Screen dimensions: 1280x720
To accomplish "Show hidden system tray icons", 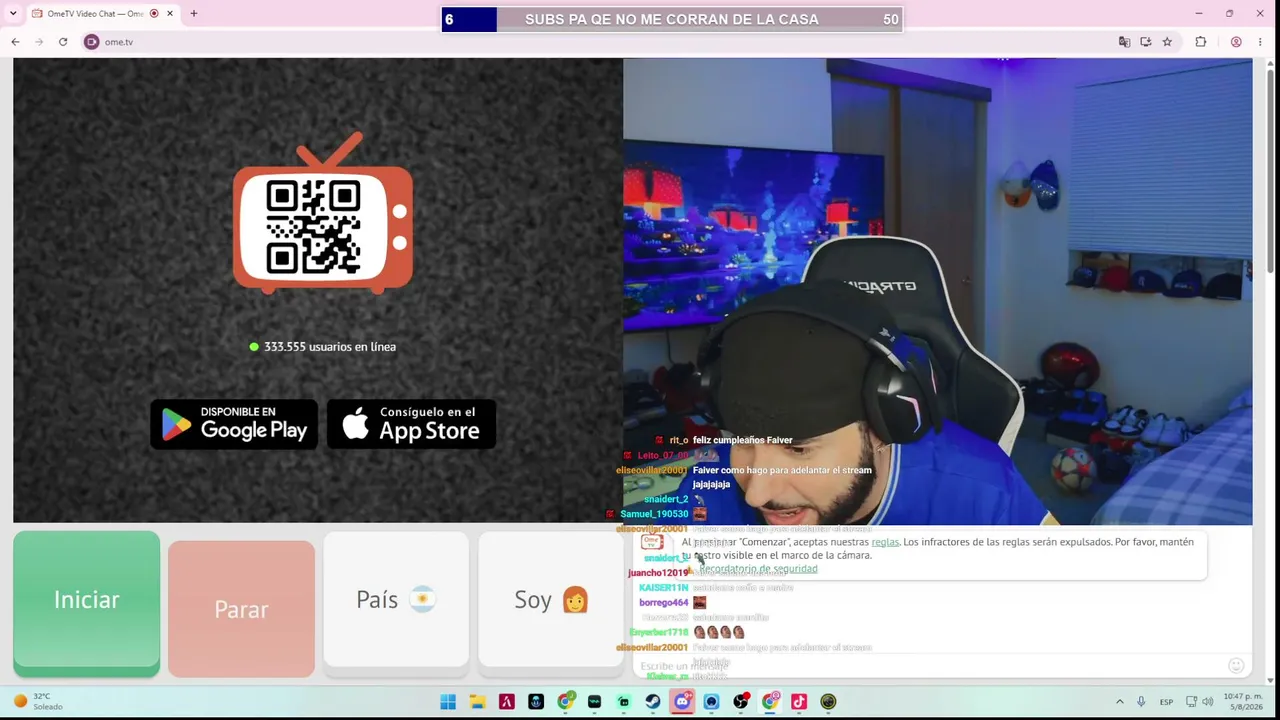I will point(1119,702).
